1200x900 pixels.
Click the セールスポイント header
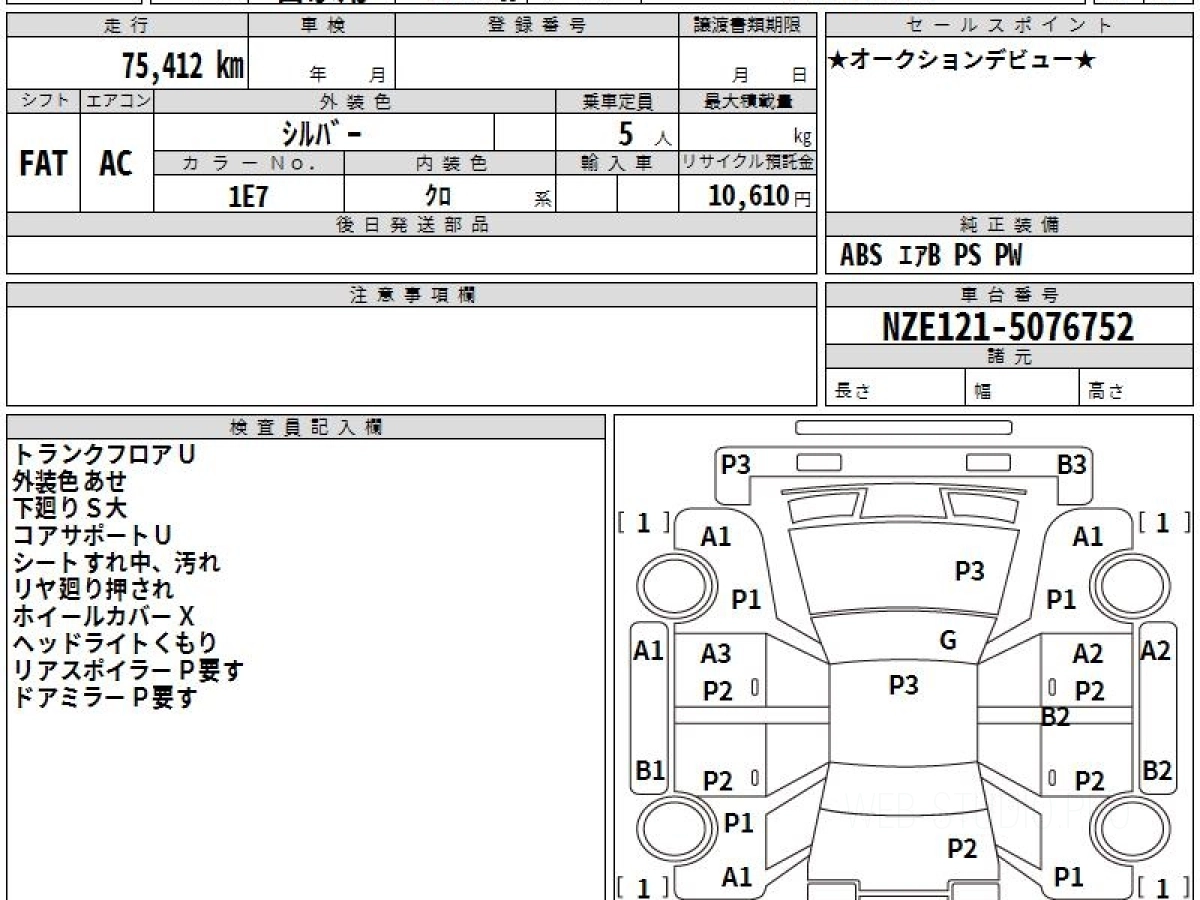(1009, 25)
